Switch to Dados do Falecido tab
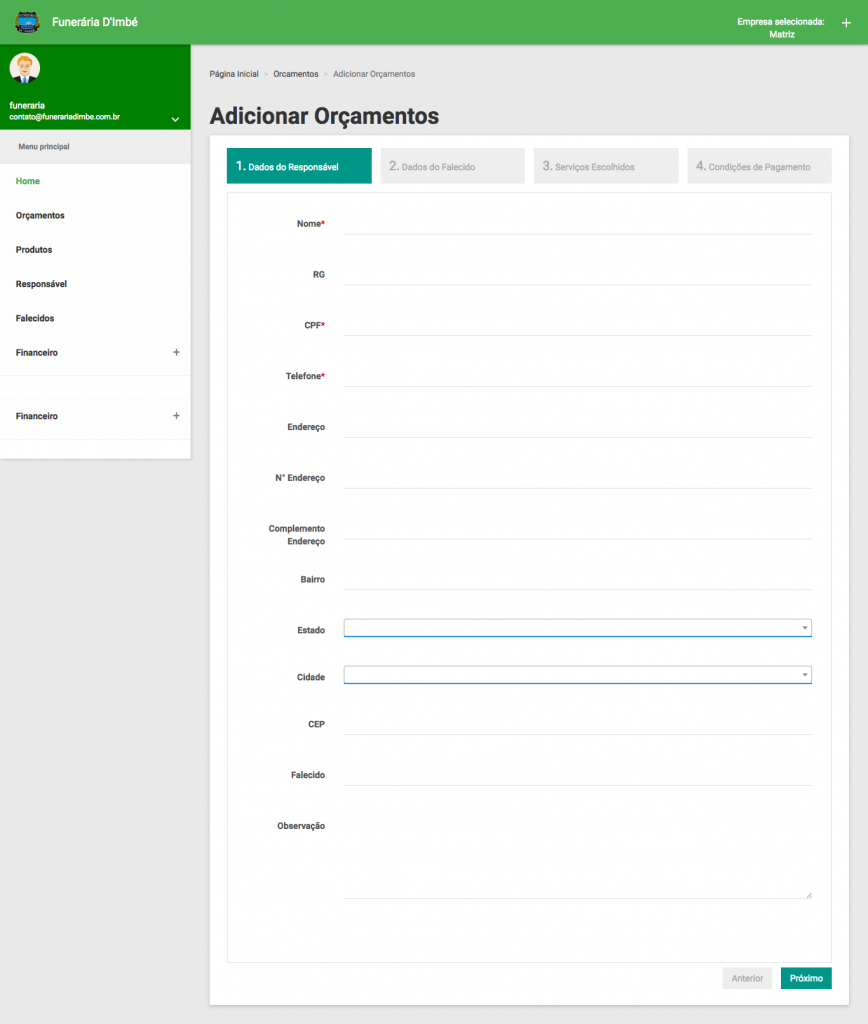This screenshot has width=868, height=1024. click(452, 166)
